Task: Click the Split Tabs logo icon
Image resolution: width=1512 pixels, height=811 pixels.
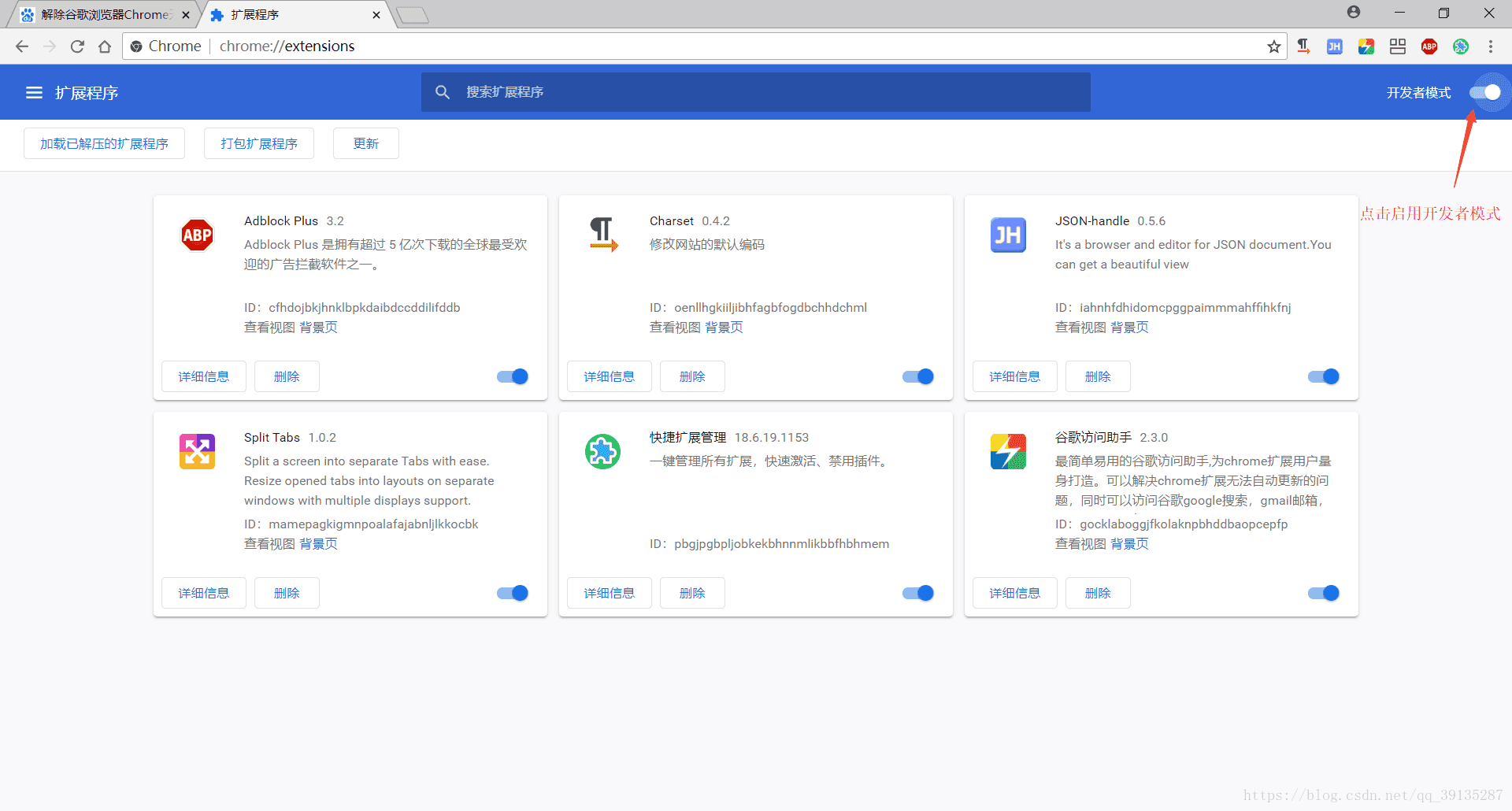Action: (x=197, y=451)
